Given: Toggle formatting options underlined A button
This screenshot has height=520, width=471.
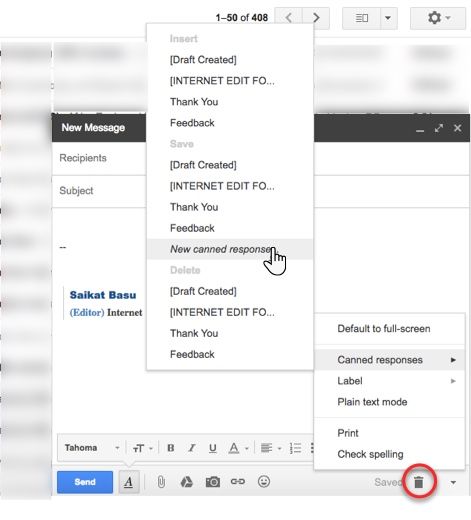Looking at the screenshot, I should [129, 482].
